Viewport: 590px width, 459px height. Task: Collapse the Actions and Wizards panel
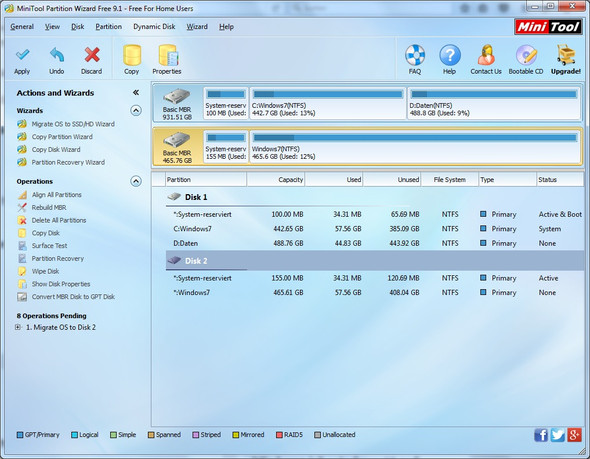tap(136, 93)
